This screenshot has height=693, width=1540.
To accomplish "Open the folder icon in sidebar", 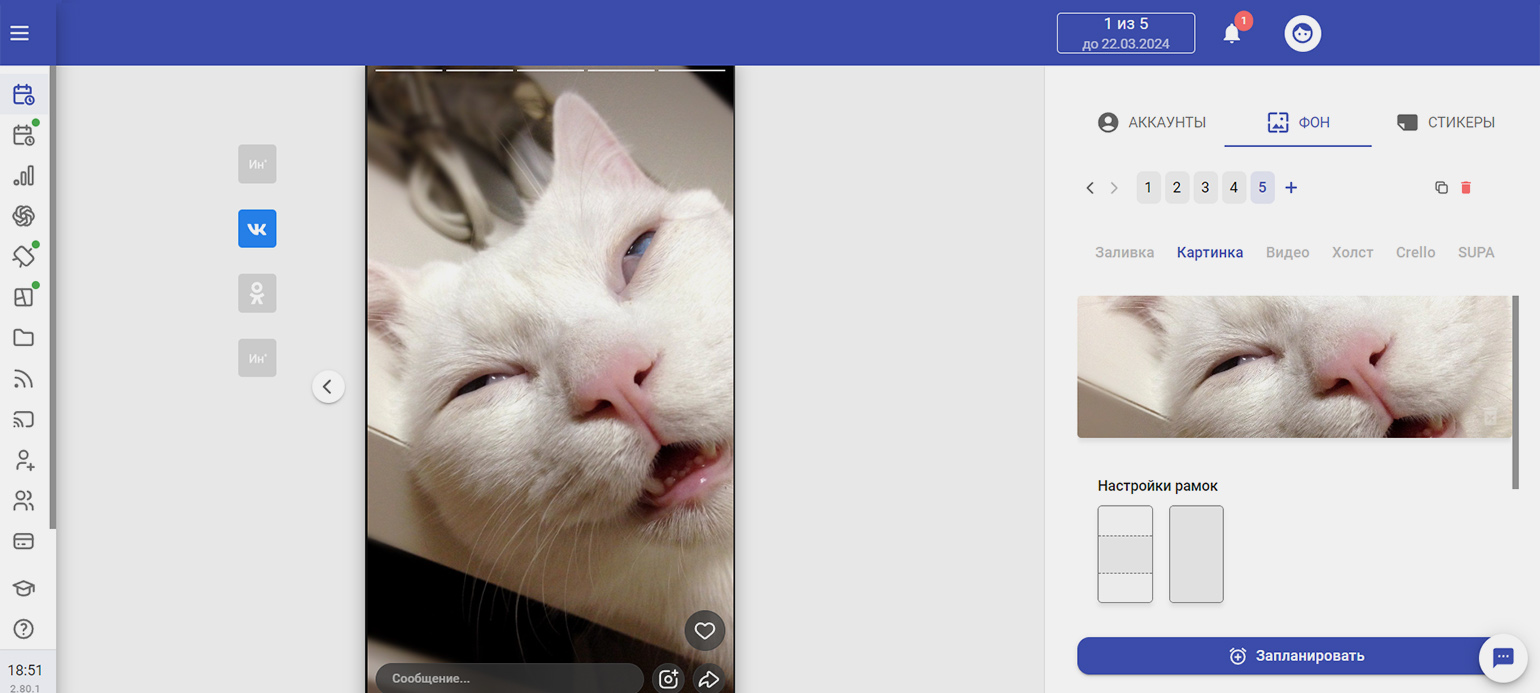I will coord(24,338).
